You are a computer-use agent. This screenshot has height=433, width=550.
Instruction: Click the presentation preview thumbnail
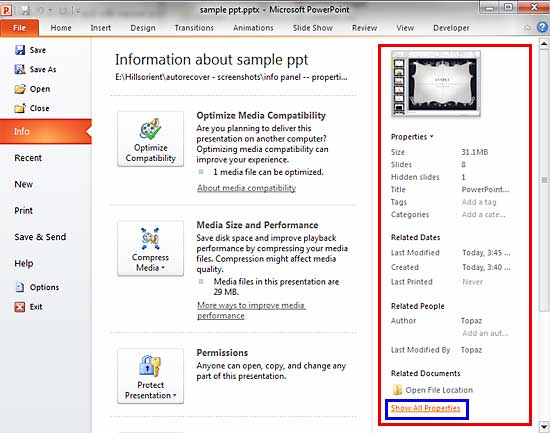click(x=436, y=84)
